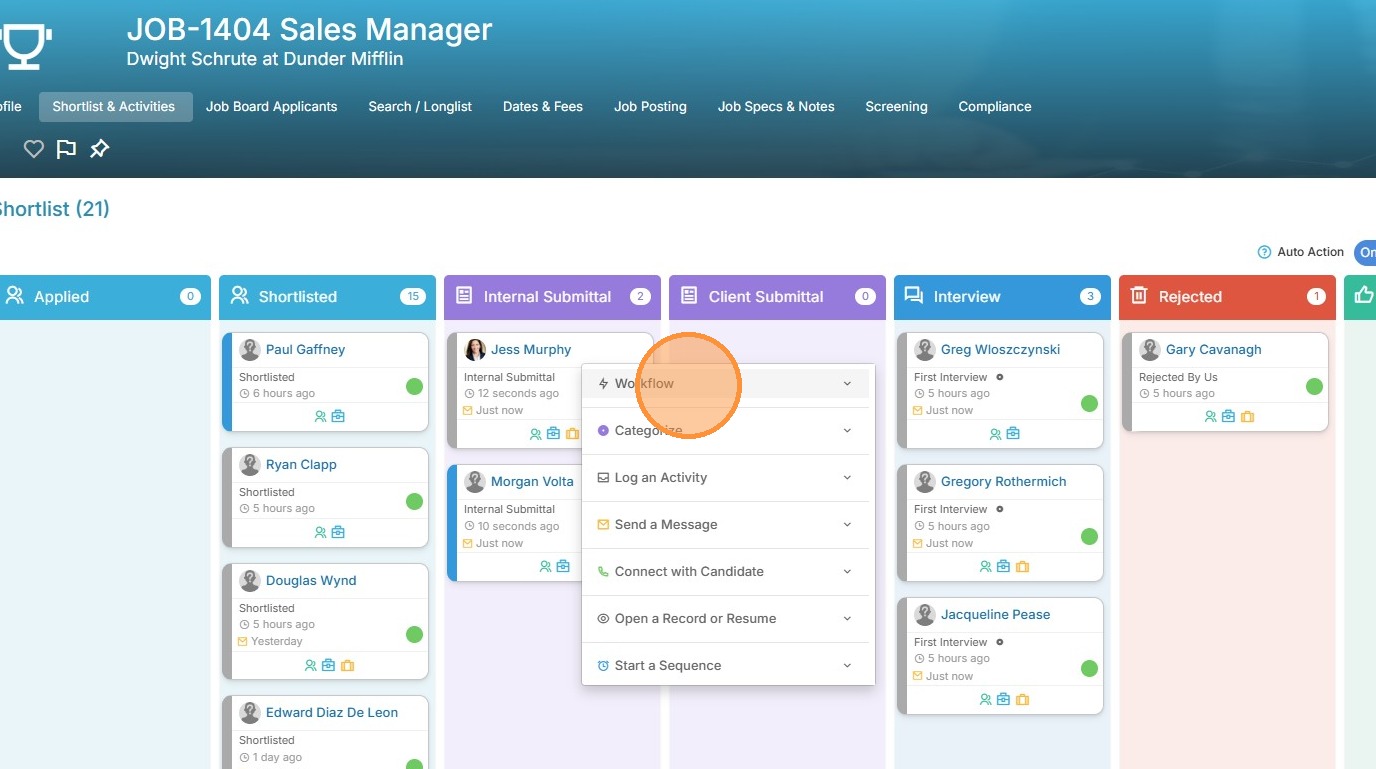The width and height of the screenshot is (1376, 769).
Task: Click the teal people icon on Ryan Clapp's card
Action: (x=320, y=532)
